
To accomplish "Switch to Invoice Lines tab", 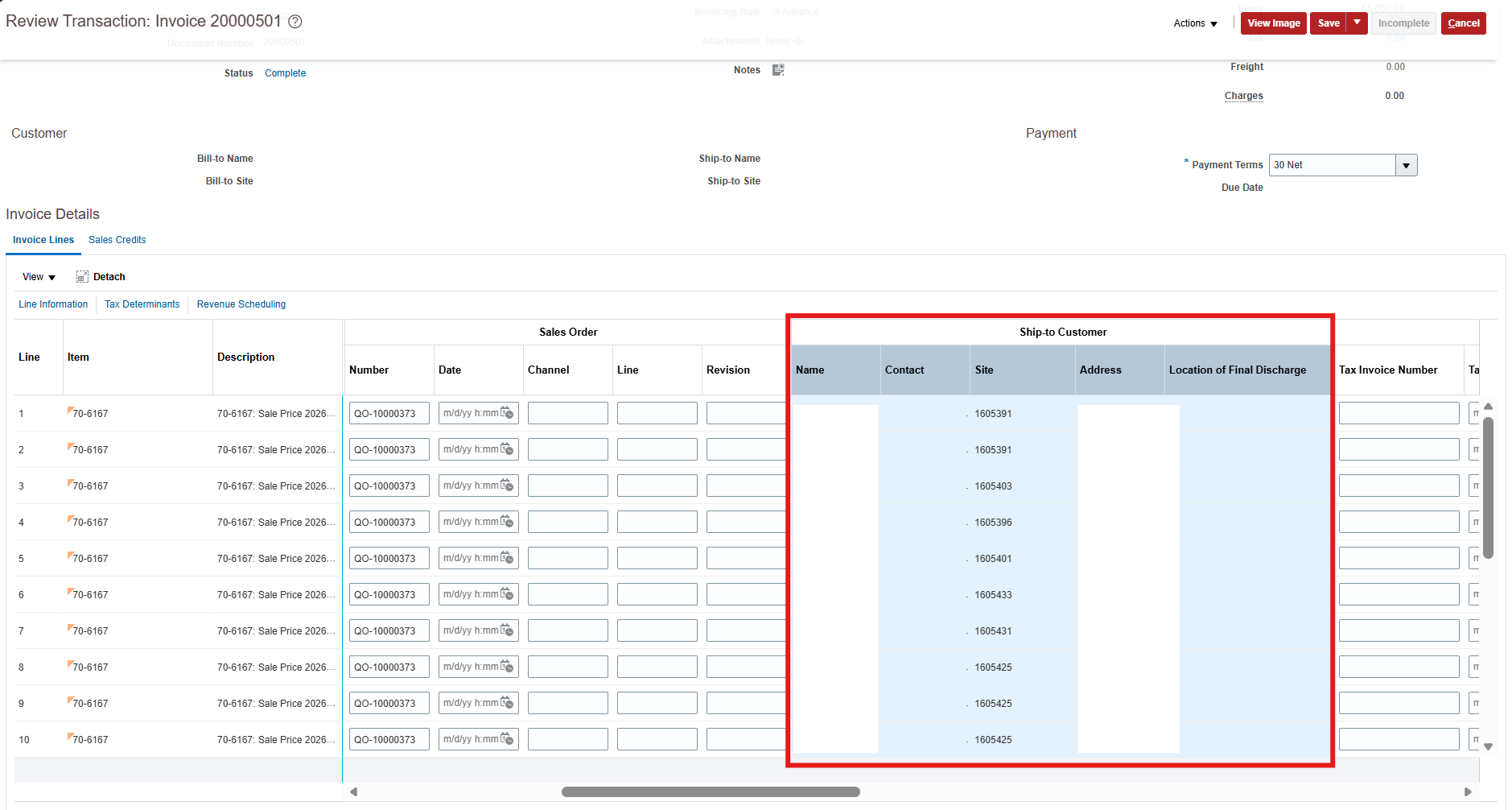I will 43,240.
